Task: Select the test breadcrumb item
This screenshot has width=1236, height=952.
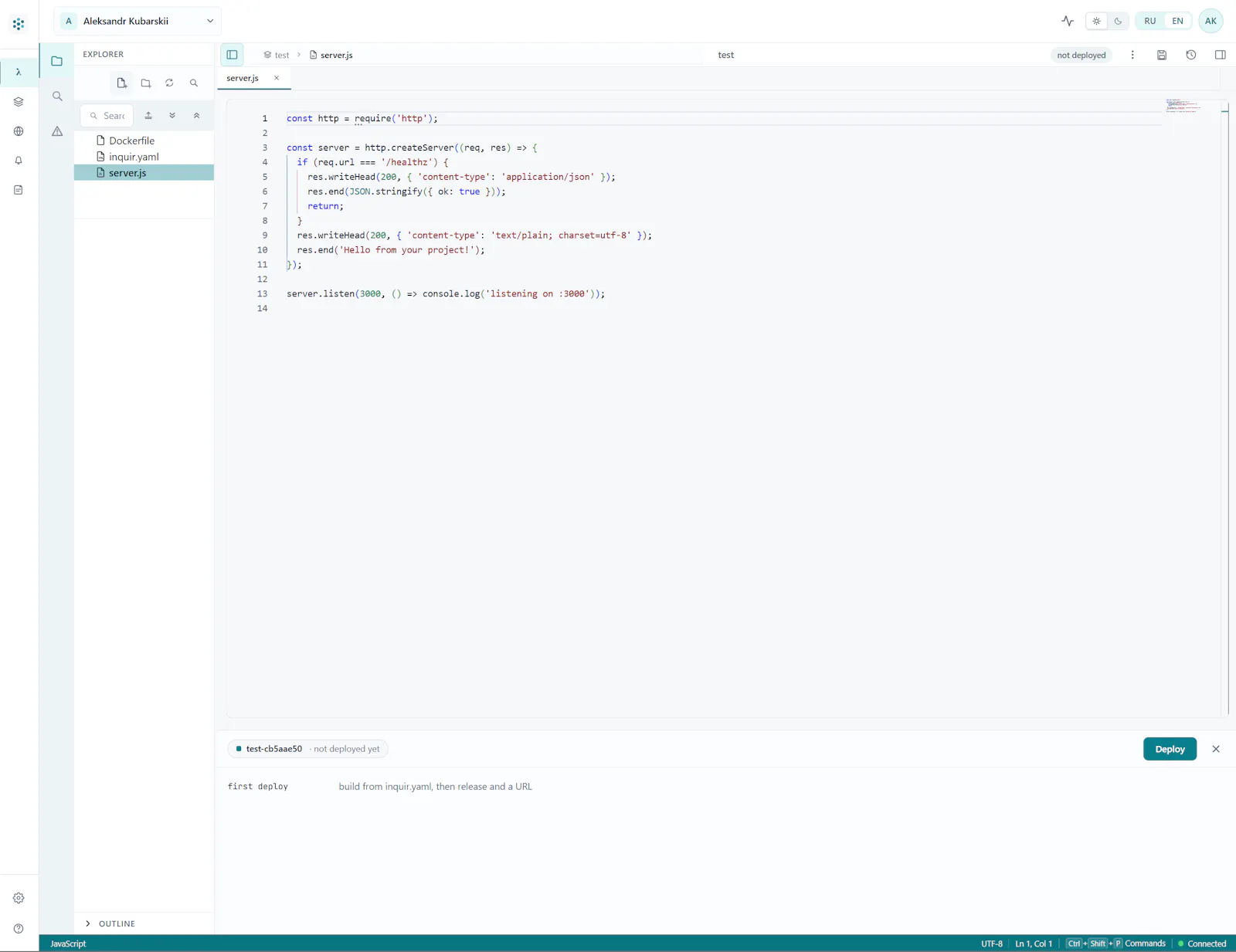Action: [277, 55]
